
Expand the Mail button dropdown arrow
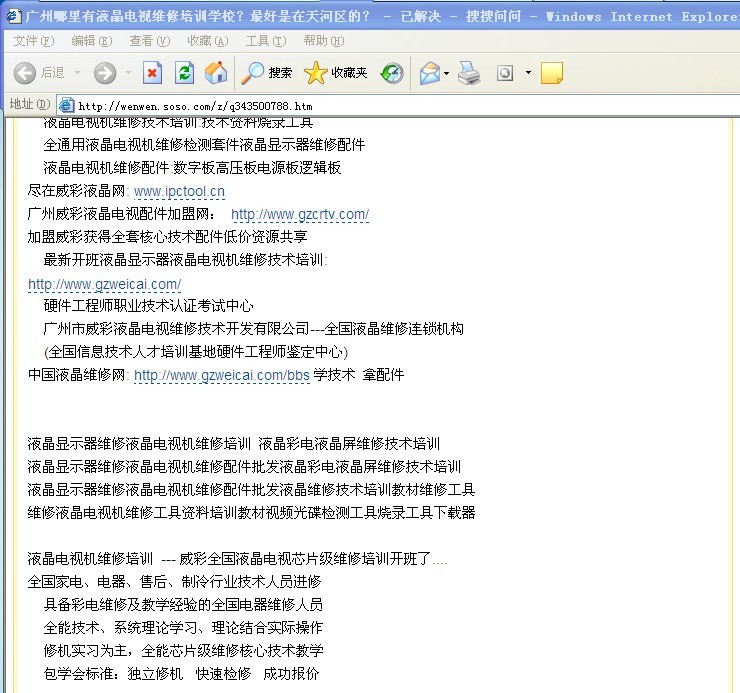click(447, 72)
